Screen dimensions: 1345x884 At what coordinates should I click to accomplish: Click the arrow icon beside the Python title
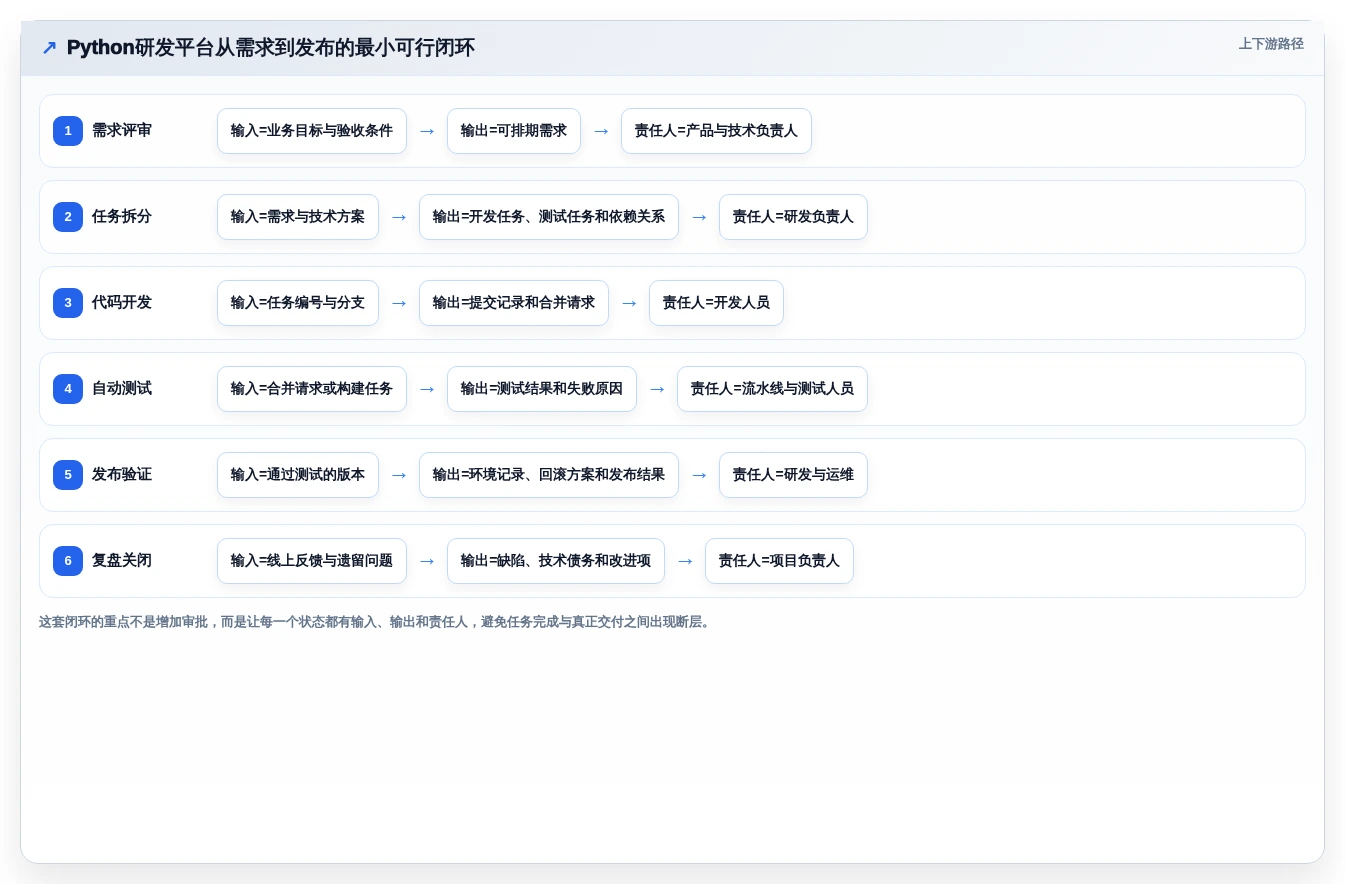pyautogui.click(x=49, y=48)
